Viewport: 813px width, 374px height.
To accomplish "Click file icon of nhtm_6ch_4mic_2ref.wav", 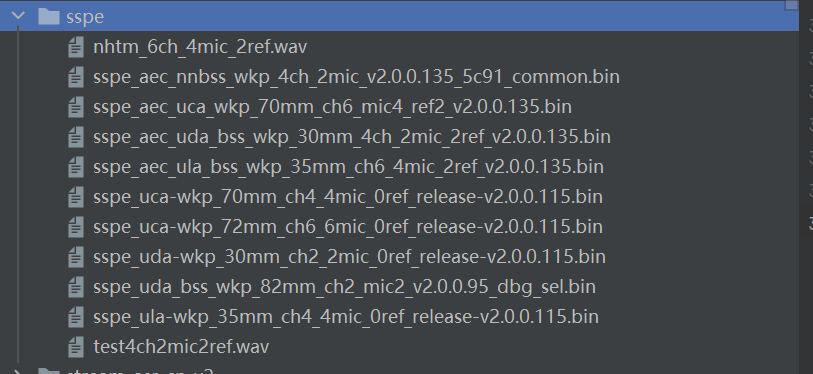I will tap(76, 47).
